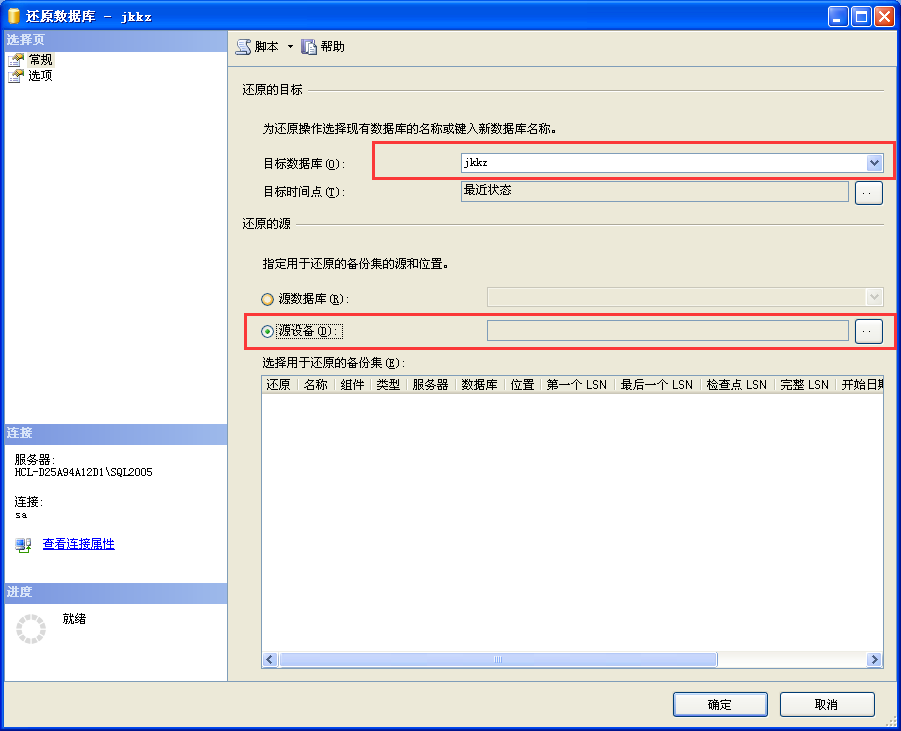The width and height of the screenshot is (901, 731).
Task: Open the 查看连接属性 link
Action: (x=79, y=544)
